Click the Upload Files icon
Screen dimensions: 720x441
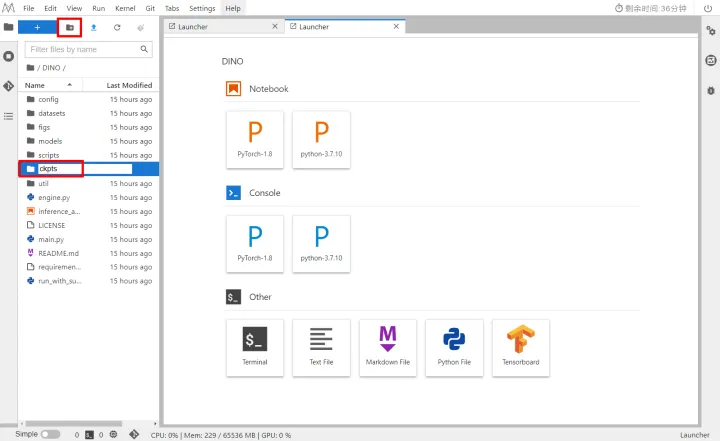tap(93, 27)
